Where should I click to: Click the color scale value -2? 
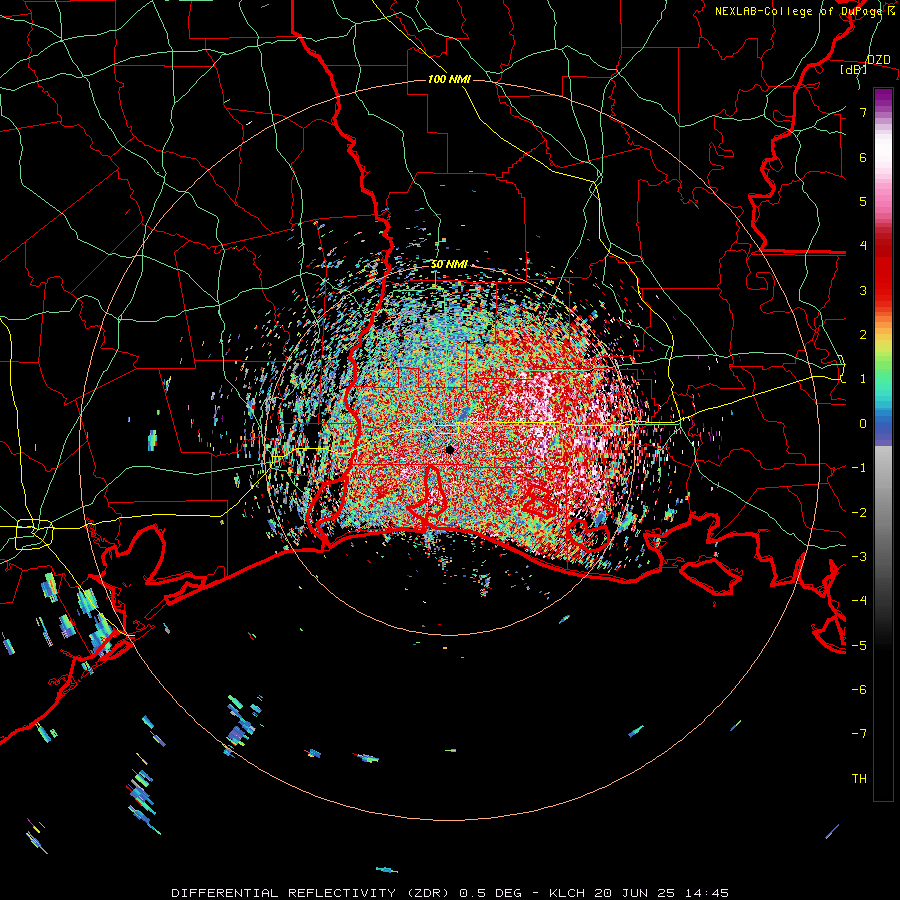tap(859, 513)
